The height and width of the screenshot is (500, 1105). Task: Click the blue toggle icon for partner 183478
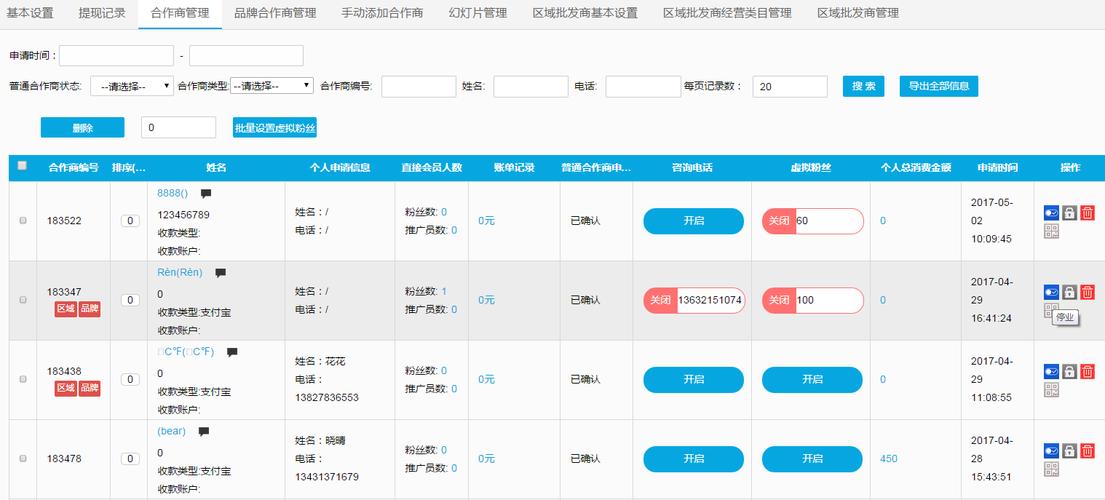(1051, 451)
